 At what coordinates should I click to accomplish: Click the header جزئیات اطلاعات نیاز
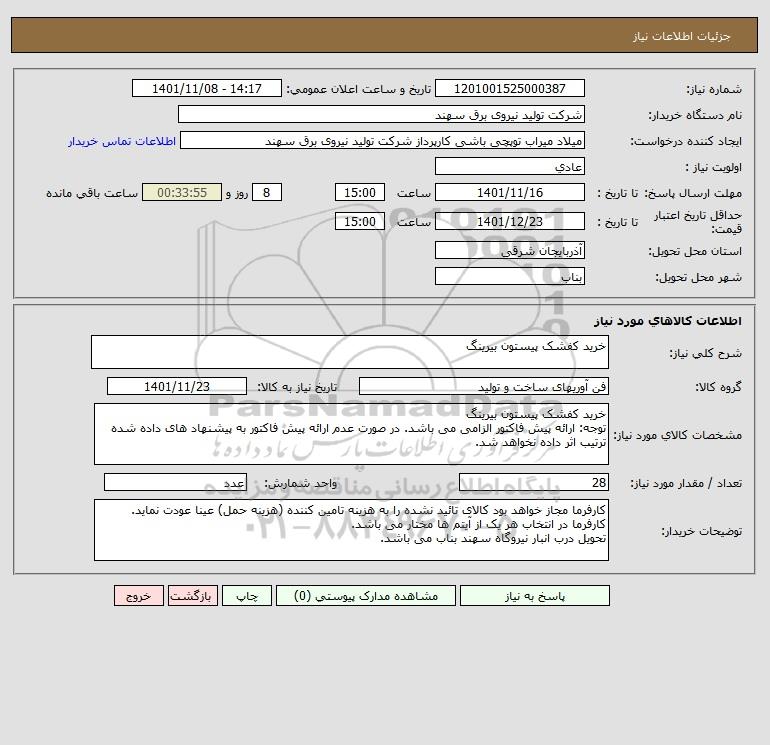682,36
